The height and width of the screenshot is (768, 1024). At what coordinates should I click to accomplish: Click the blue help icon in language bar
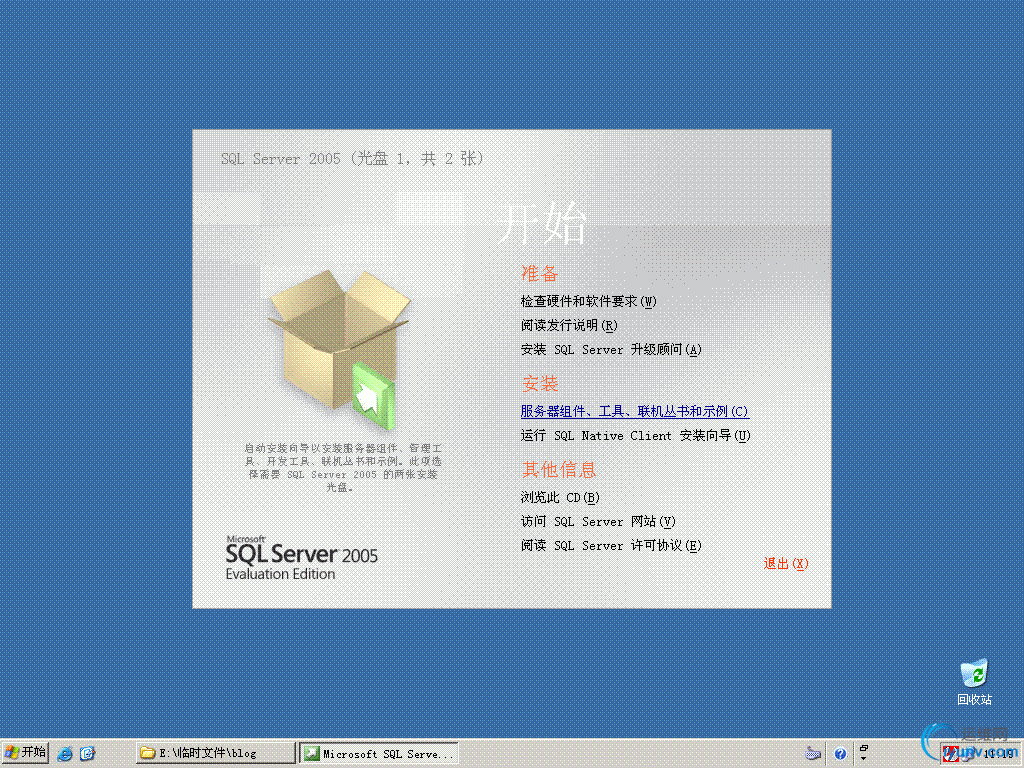[840, 754]
